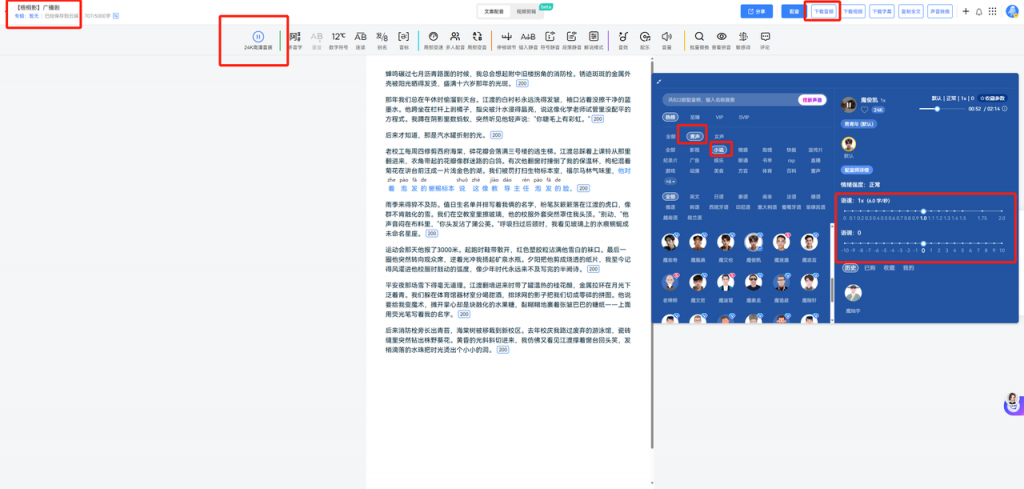Click the 捏新声音 button
This screenshot has height=489, width=1024.
812,100
